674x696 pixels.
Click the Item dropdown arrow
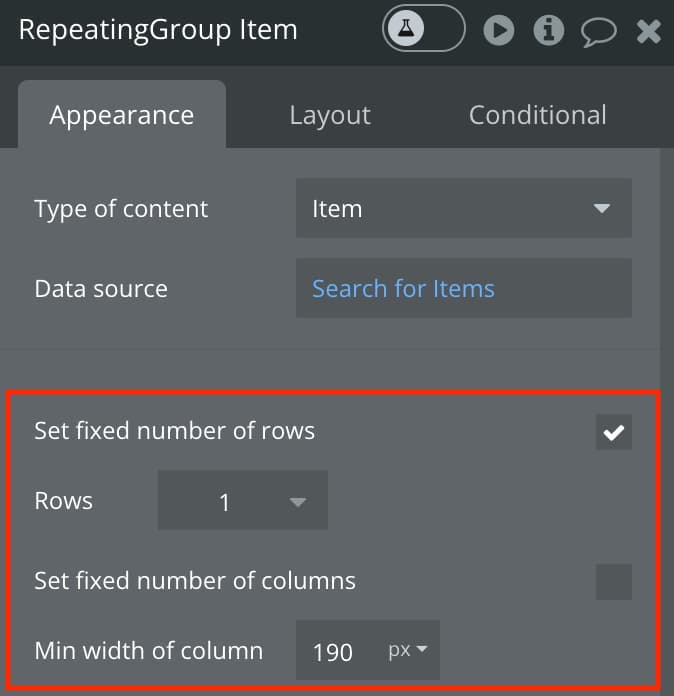tap(602, 208)
